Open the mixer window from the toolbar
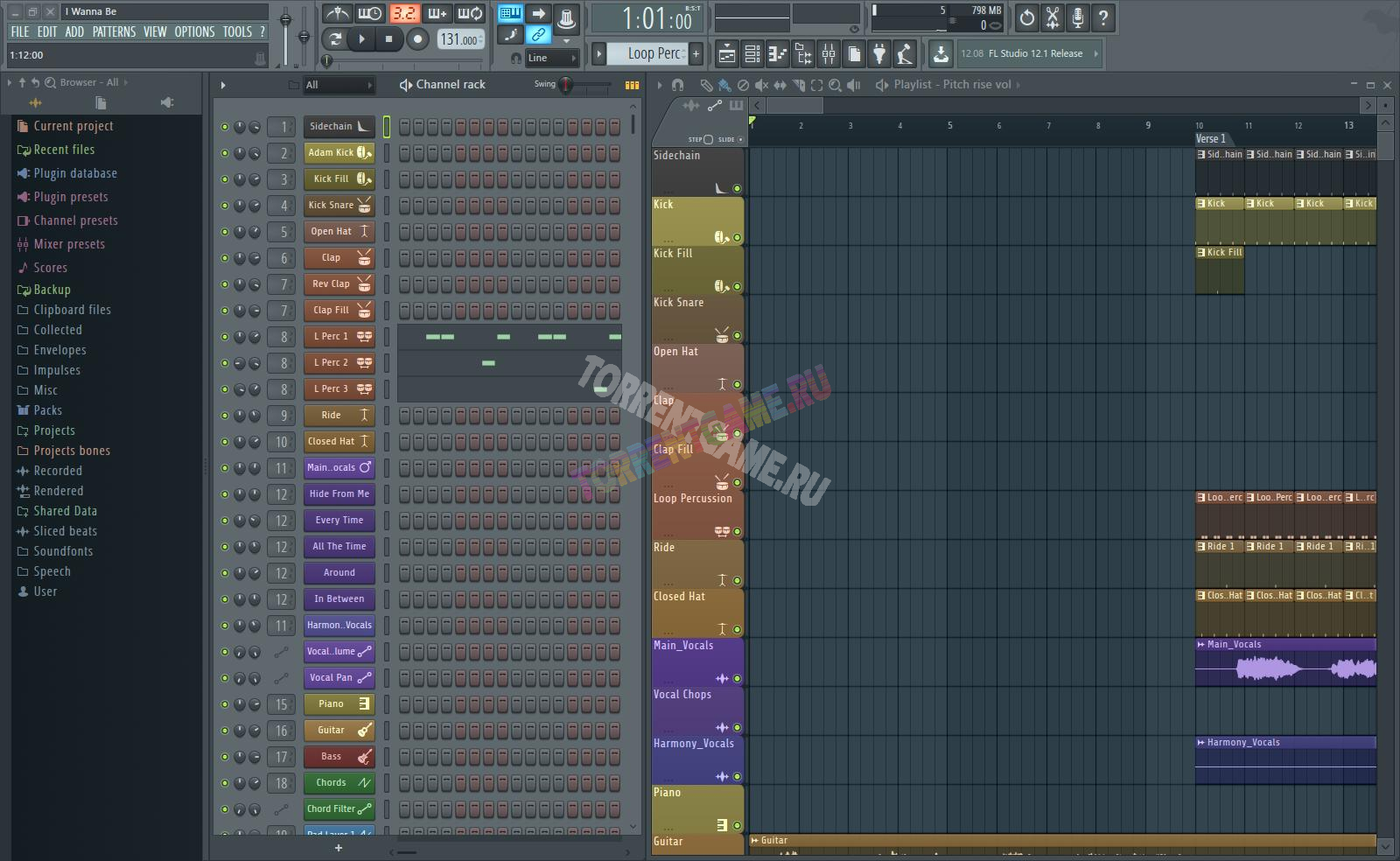This screenshot has width=1400, height=861. click(828, 54)
